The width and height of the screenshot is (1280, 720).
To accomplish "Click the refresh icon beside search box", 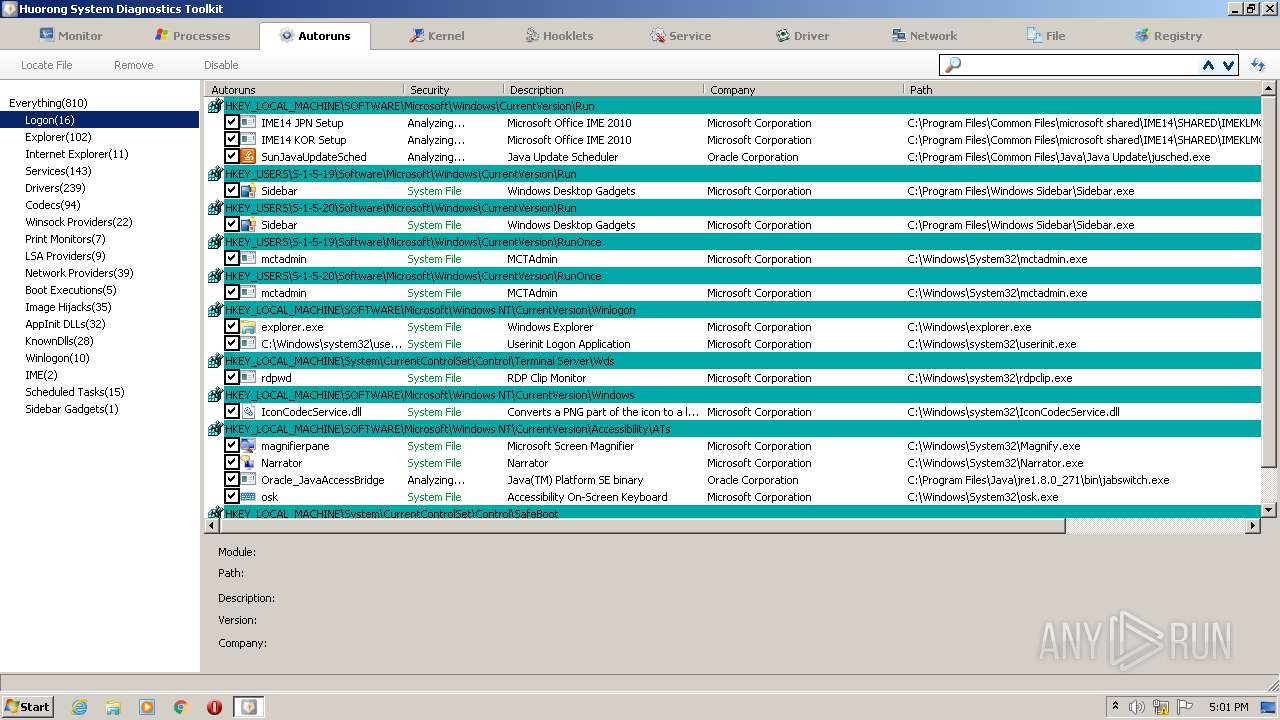I will coord(1258,65).
